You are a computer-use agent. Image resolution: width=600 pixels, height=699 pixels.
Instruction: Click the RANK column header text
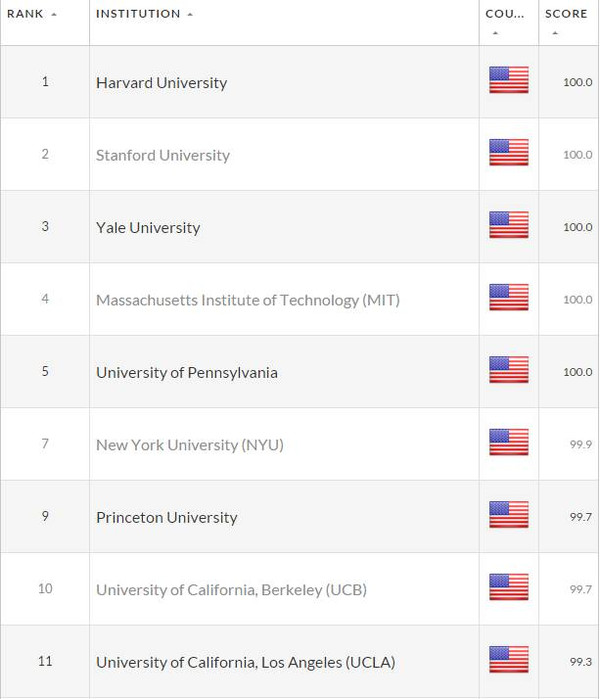25,14
